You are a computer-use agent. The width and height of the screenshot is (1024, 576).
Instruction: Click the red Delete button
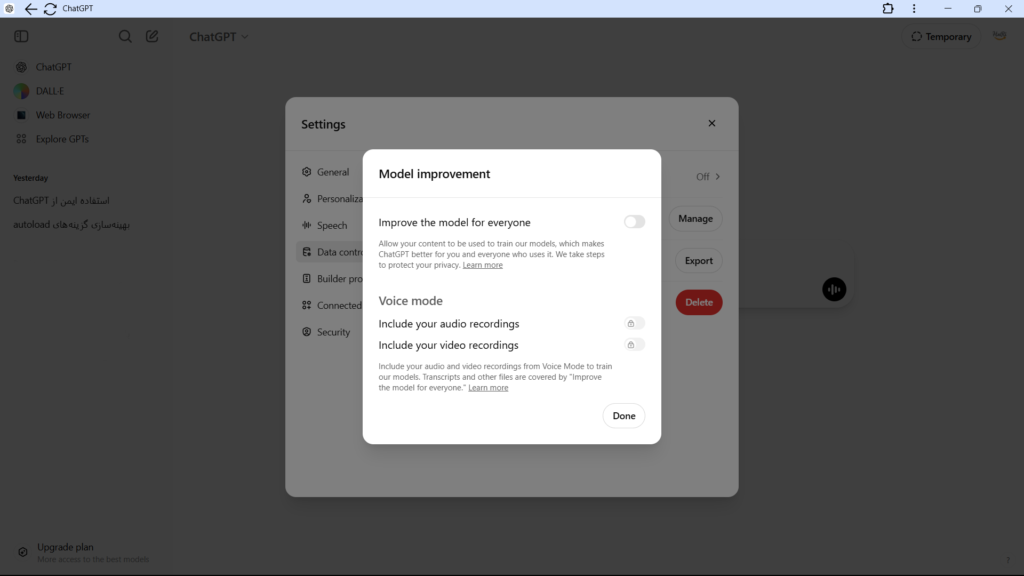point(699,302)
